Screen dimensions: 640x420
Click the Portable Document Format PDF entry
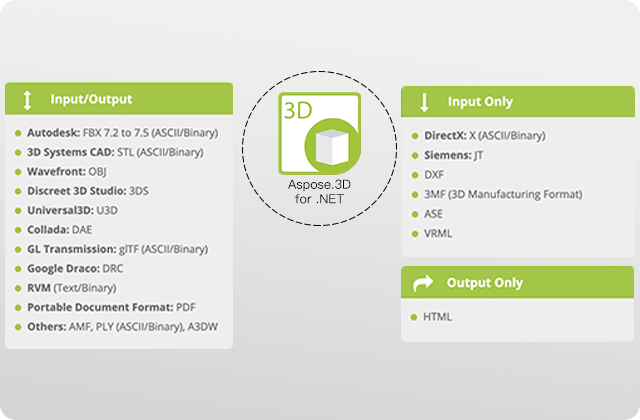pos(111,306)
